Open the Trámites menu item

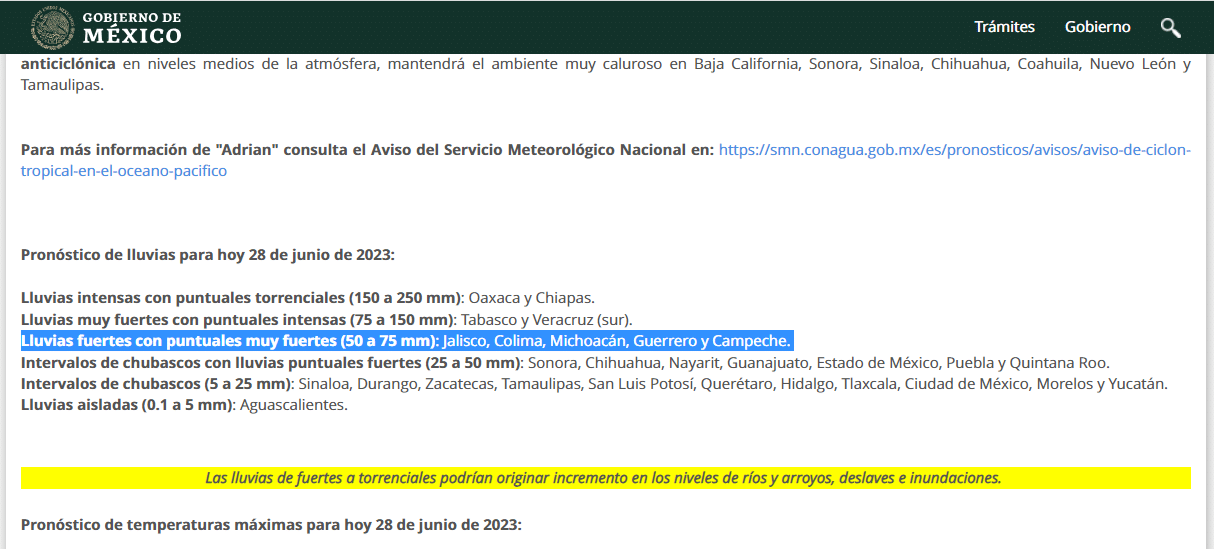point(1004,27)
